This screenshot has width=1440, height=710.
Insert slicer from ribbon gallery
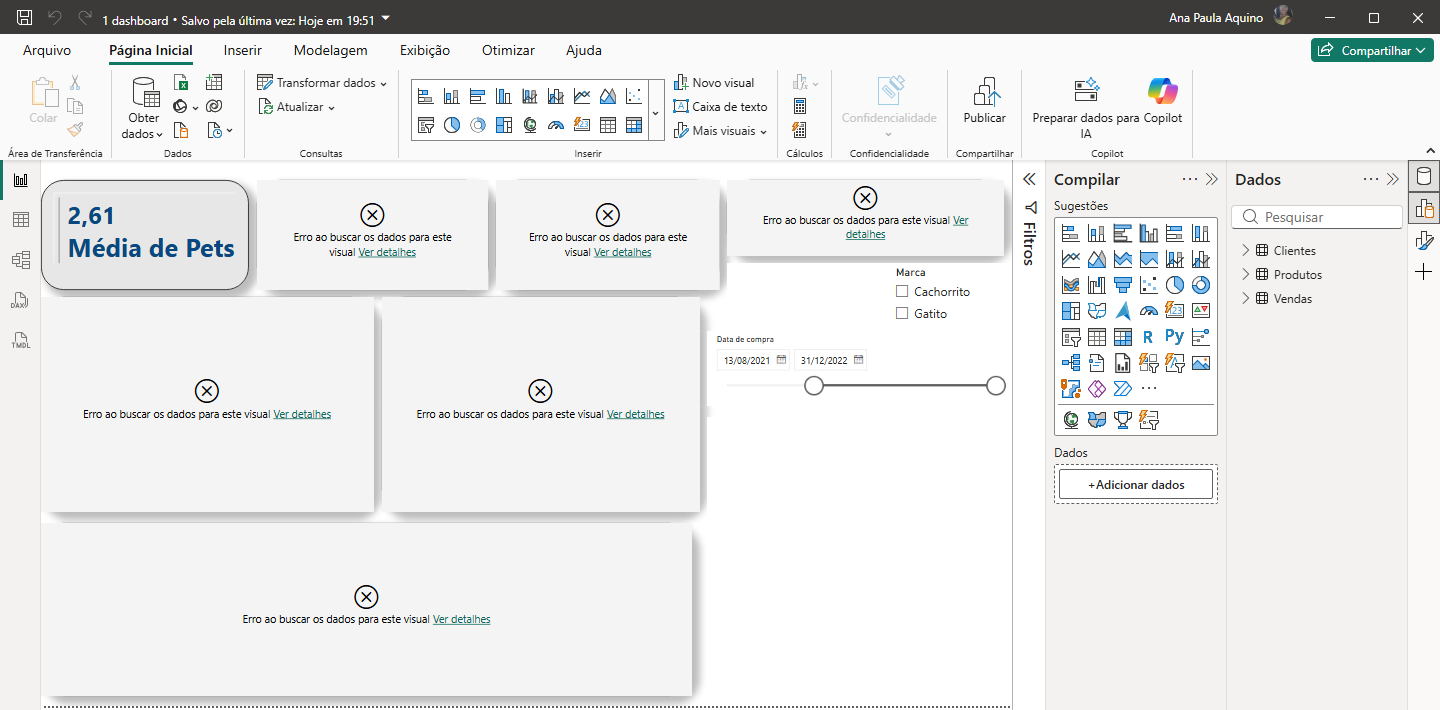click(x=426, y=125)
